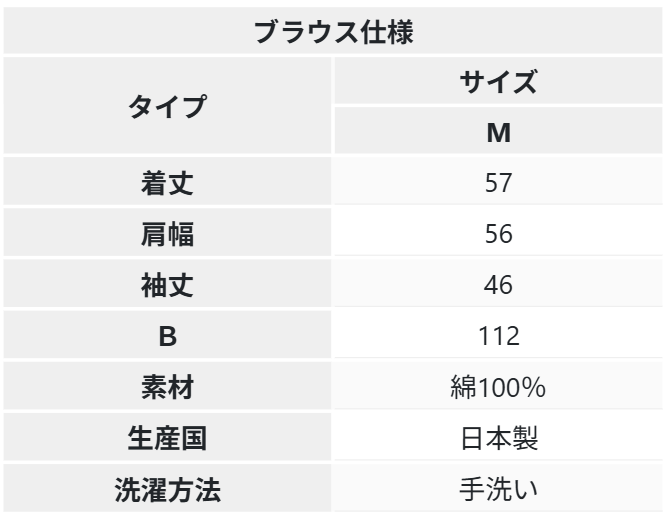Select the M size header cell
666x516 pixels.
pos(498,133)
